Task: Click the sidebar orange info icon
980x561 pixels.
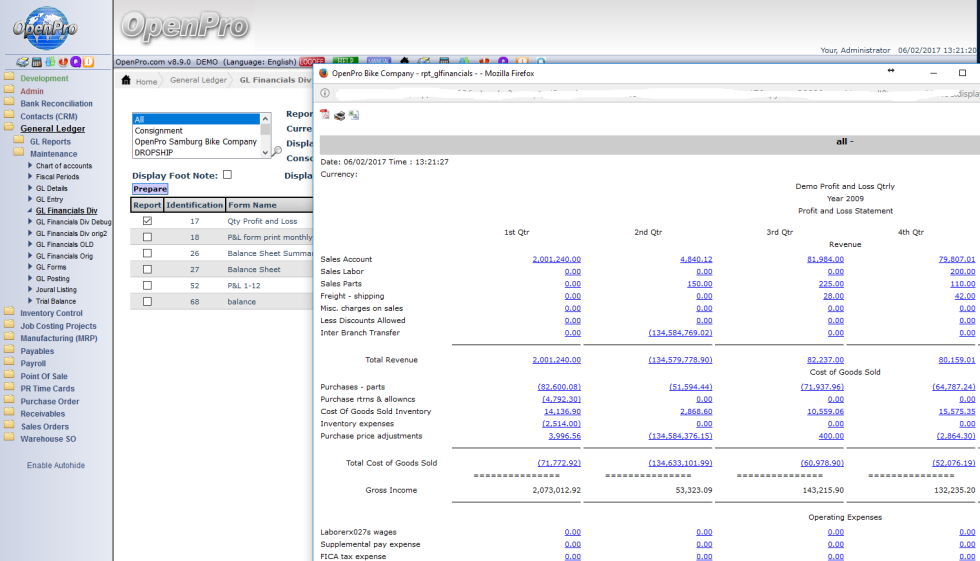Action: click(x=88, y=62)
